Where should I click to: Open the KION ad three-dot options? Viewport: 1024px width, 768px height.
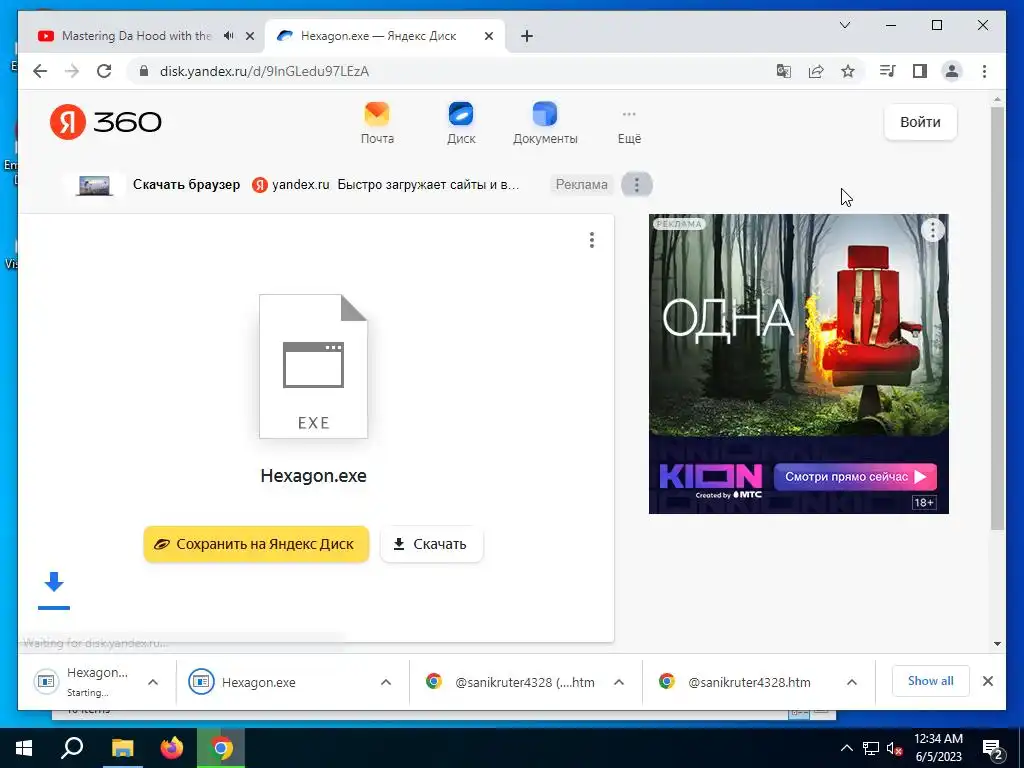pos(933,229)
